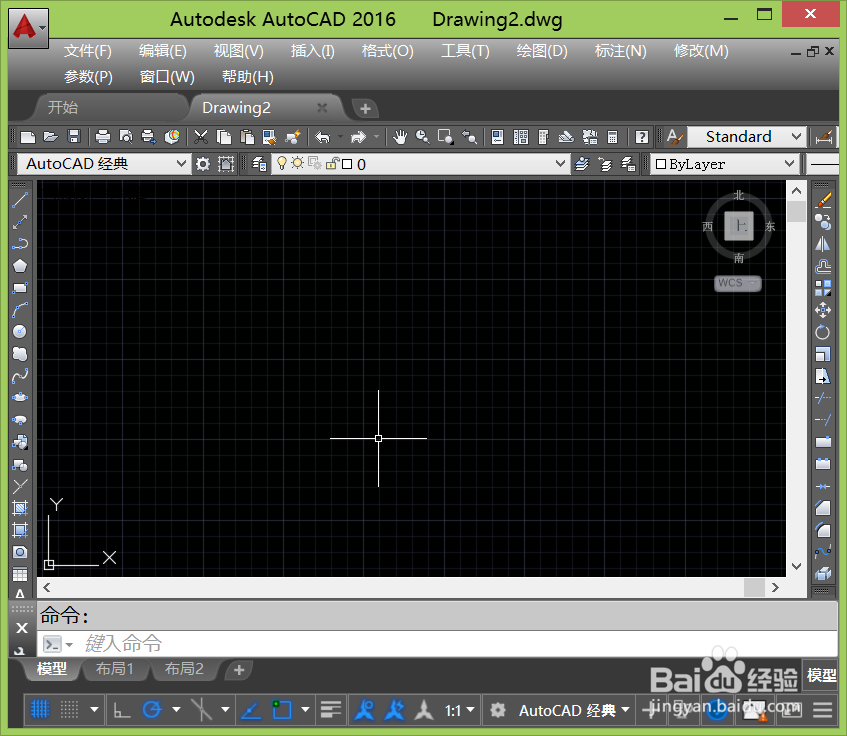Viewport: 847px width, 736px height.
Task: Click the Help question mark icon
Action: pos(642,137)
